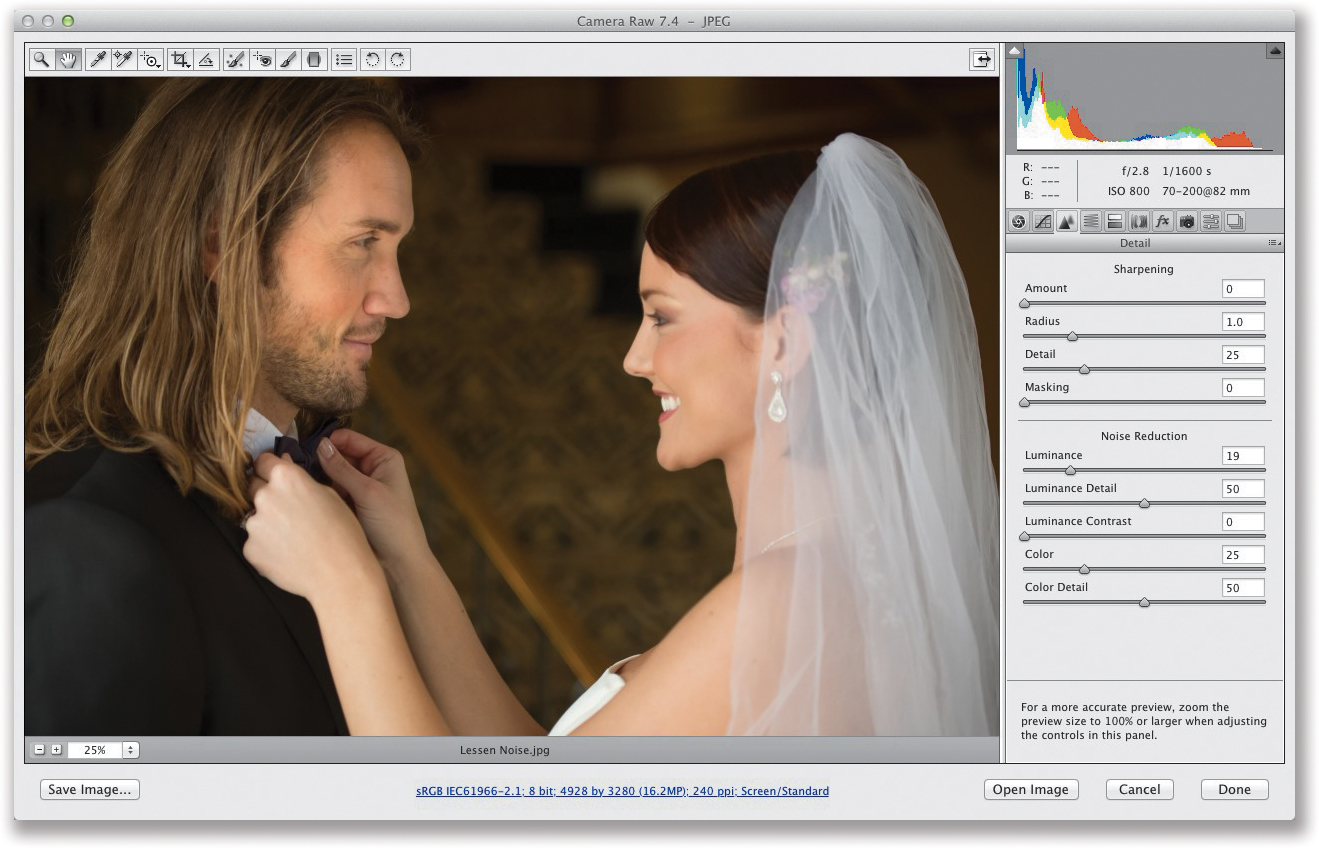Toggle highlight clipping warning in histogram

point(1275,50)
